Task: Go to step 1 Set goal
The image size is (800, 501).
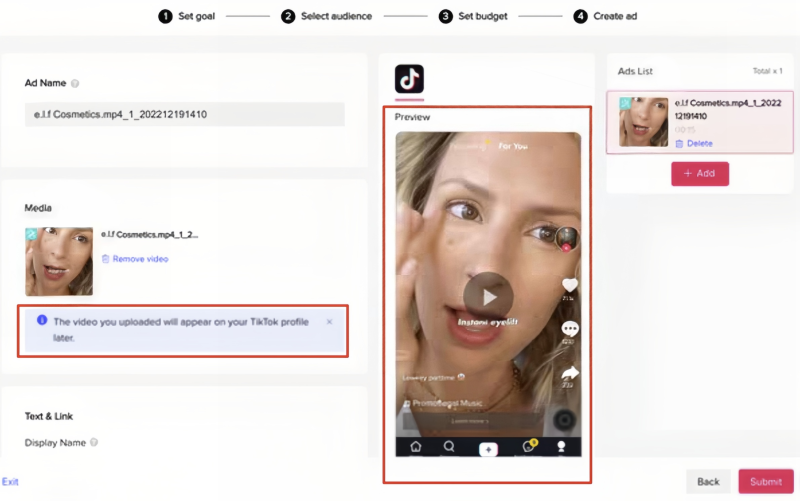Action: [187, 16]
